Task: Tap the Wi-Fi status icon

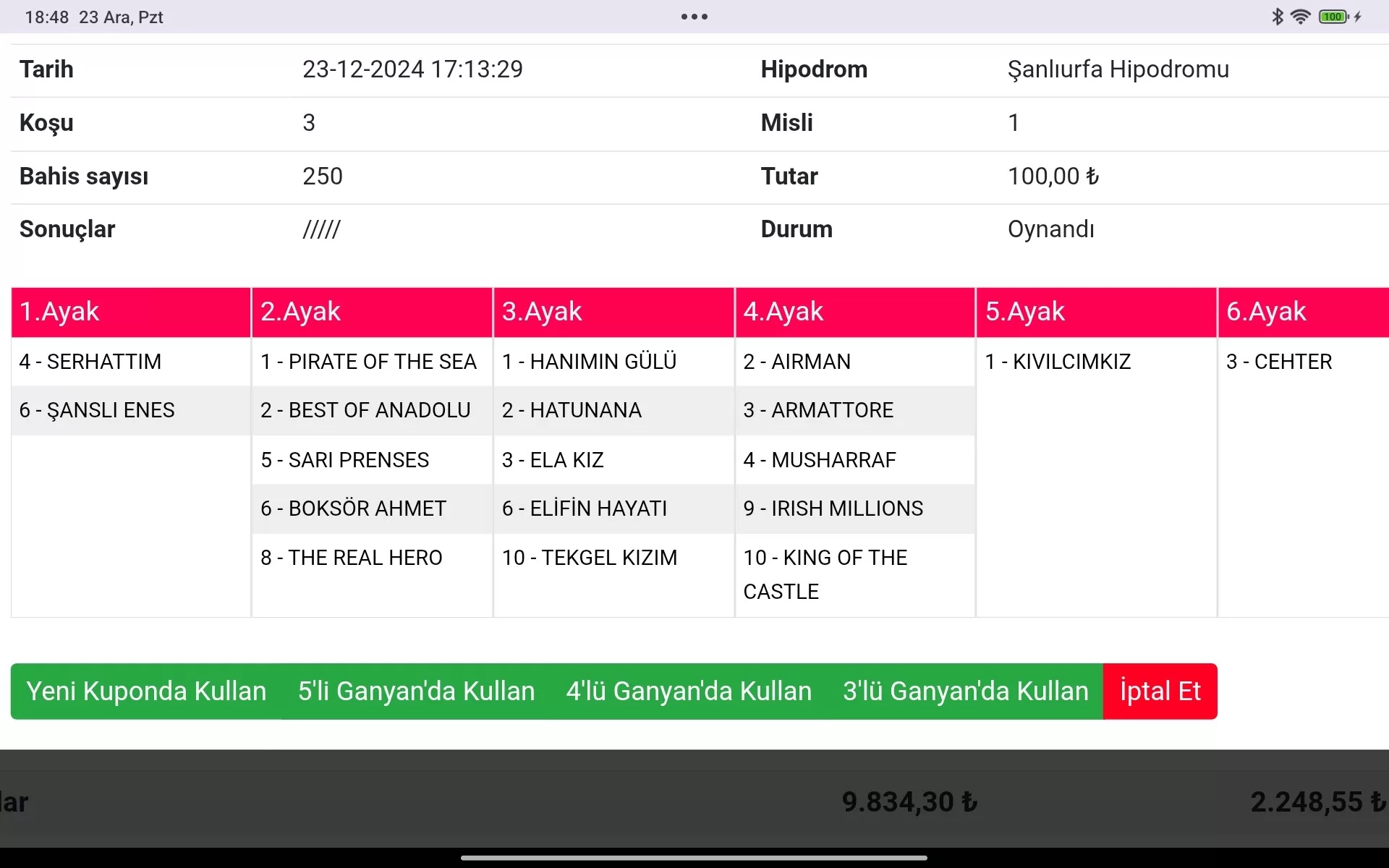Action: click(1300, 17)
